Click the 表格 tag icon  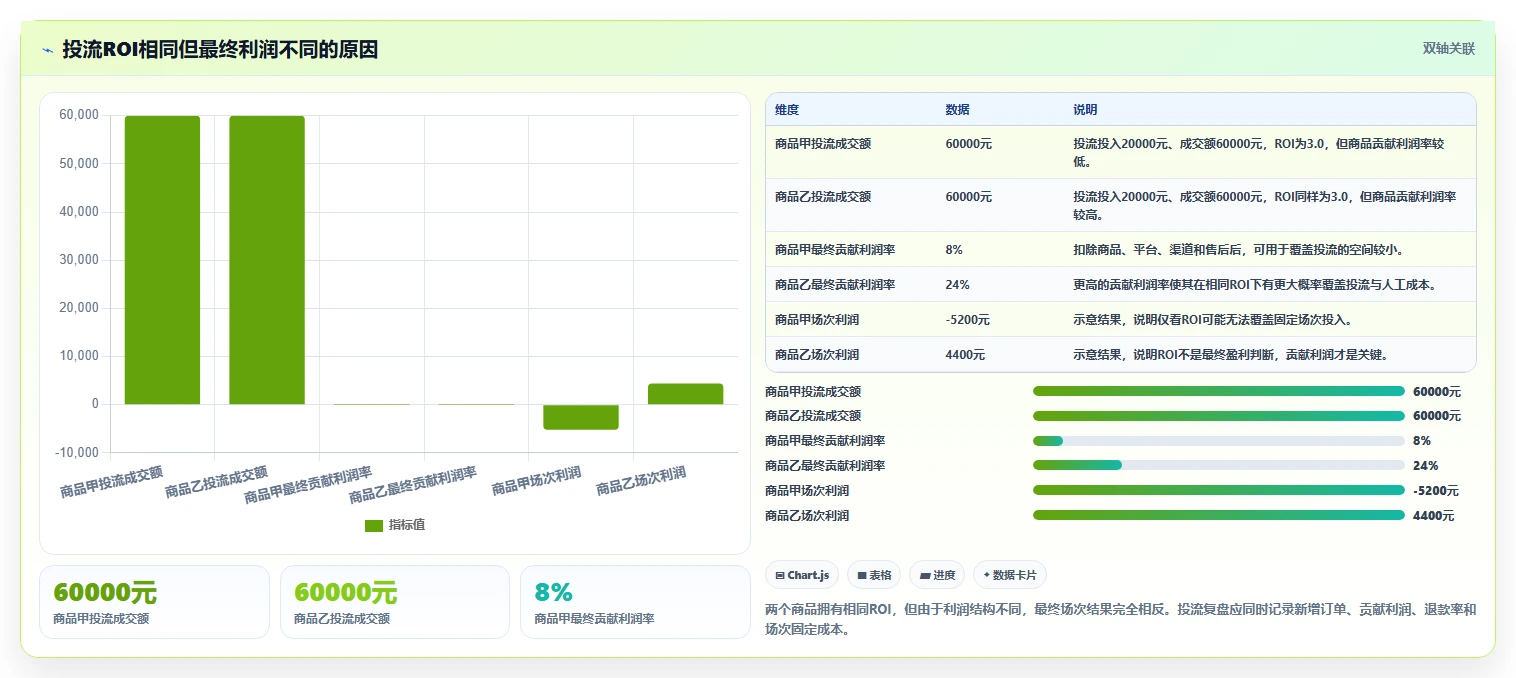(862, 576)
